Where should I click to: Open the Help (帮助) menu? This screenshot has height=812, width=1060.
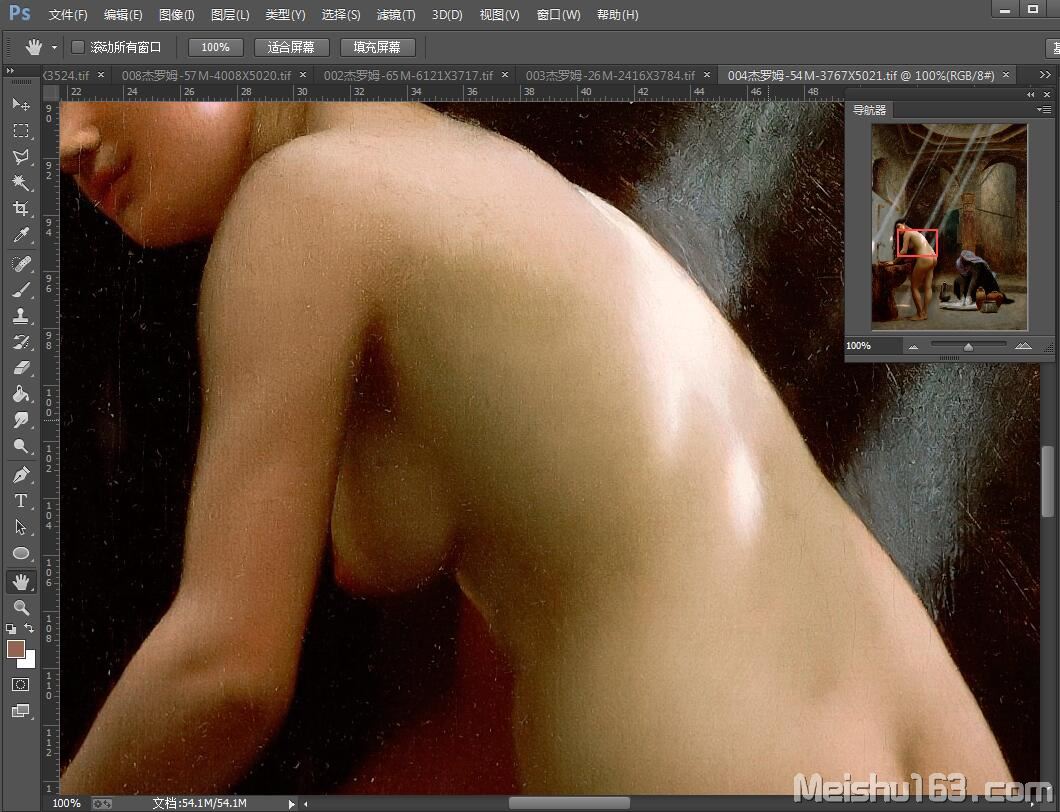tap(617, 14)
